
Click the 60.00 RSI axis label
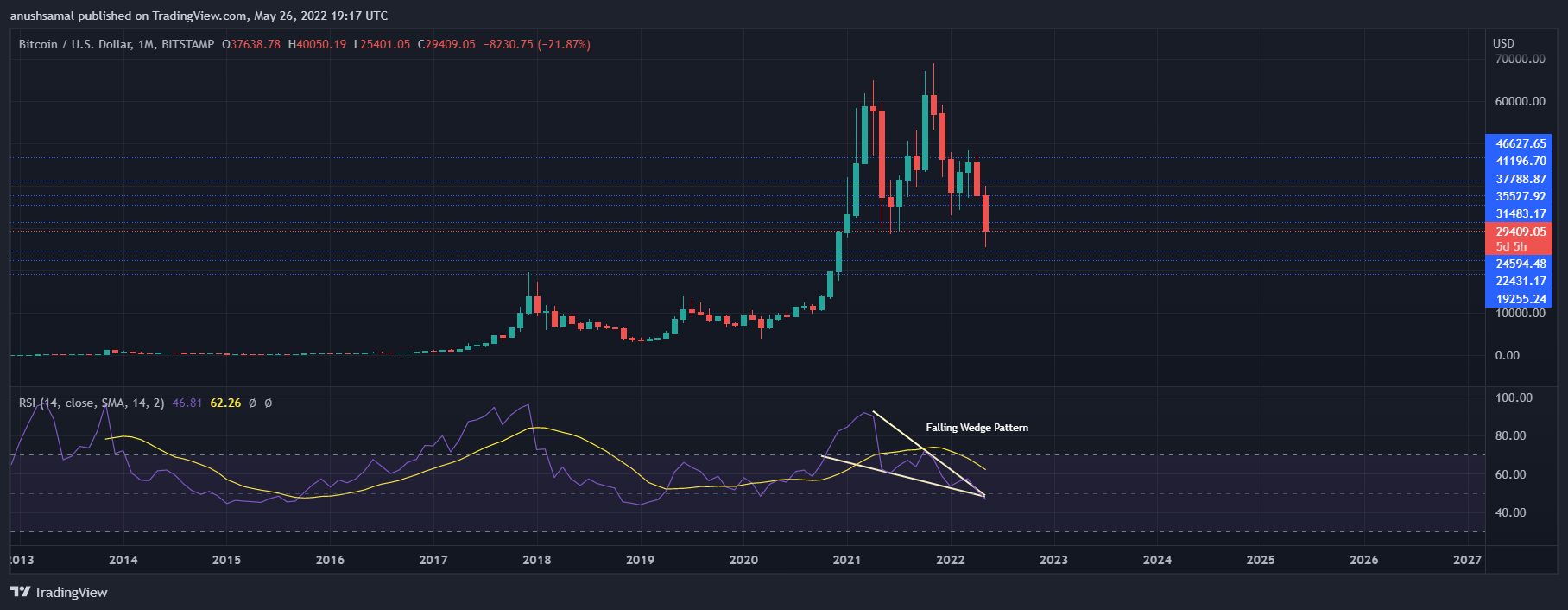coord(1510,474)
